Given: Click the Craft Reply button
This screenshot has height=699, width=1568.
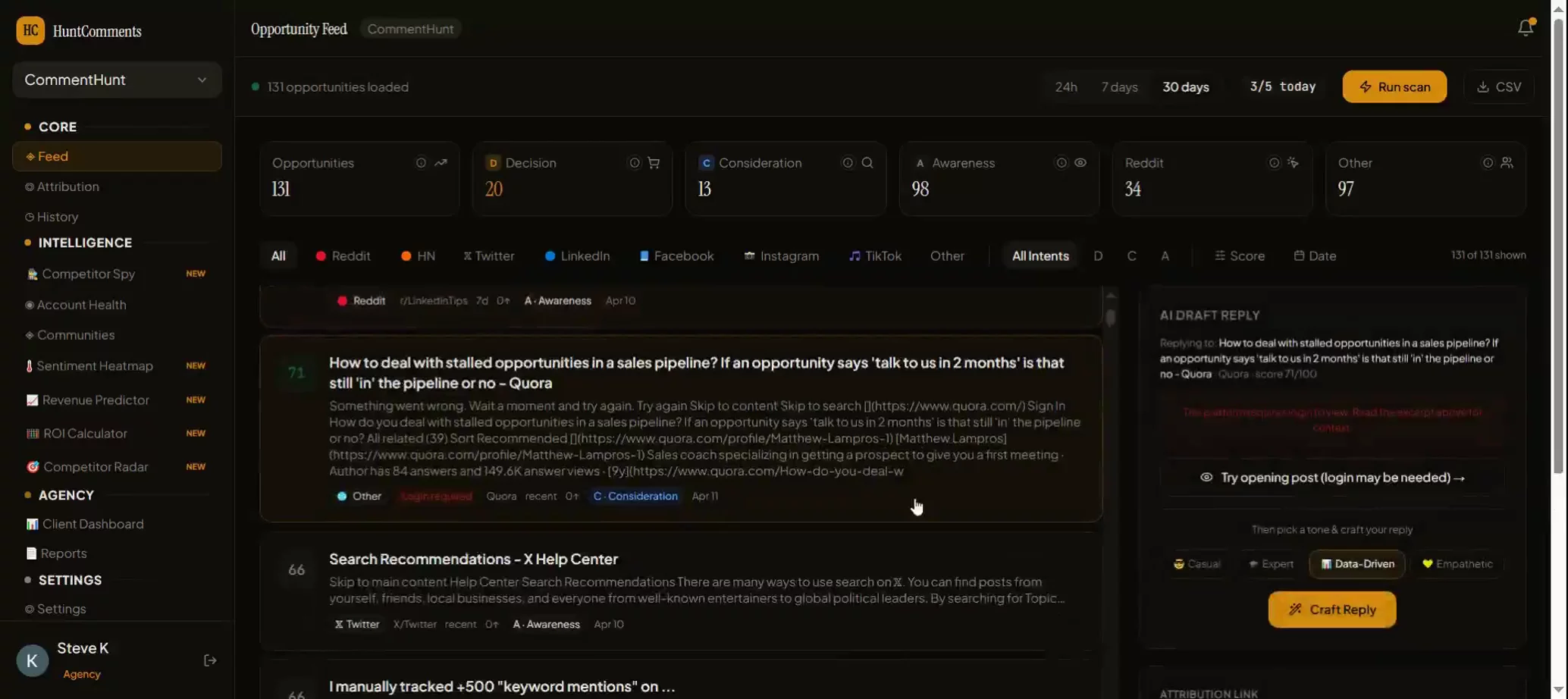Looking at the screenshot, I should [1332, 610].
